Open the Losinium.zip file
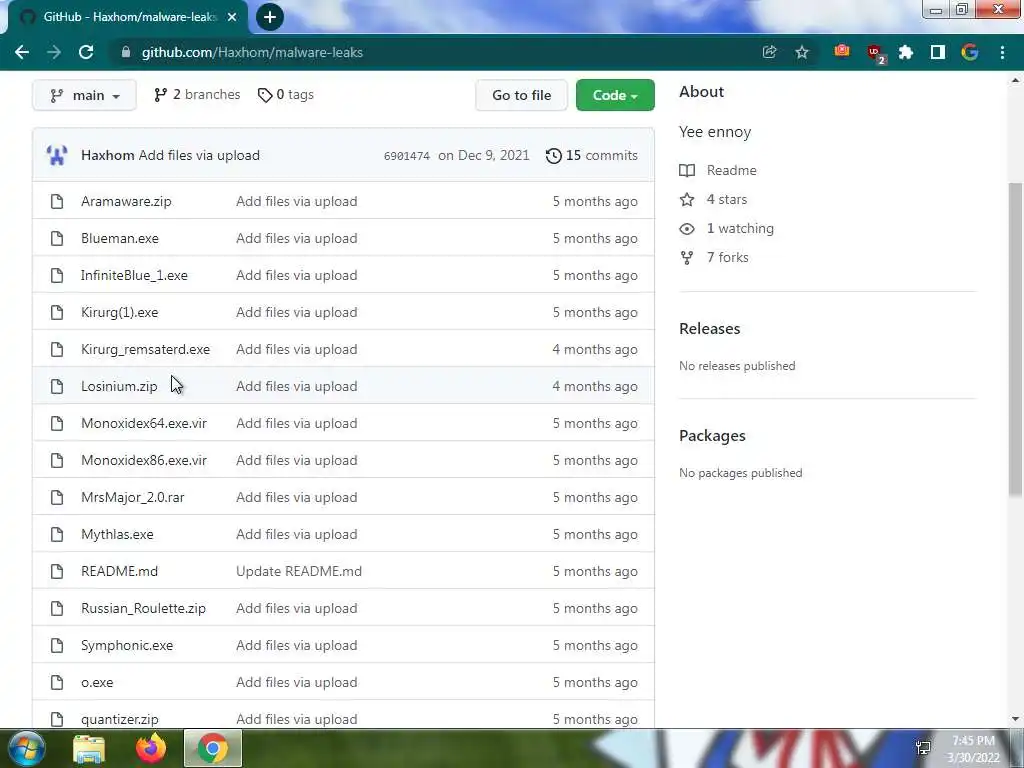Viewport: 1024px width, 768px height. [x=119, y=387]
